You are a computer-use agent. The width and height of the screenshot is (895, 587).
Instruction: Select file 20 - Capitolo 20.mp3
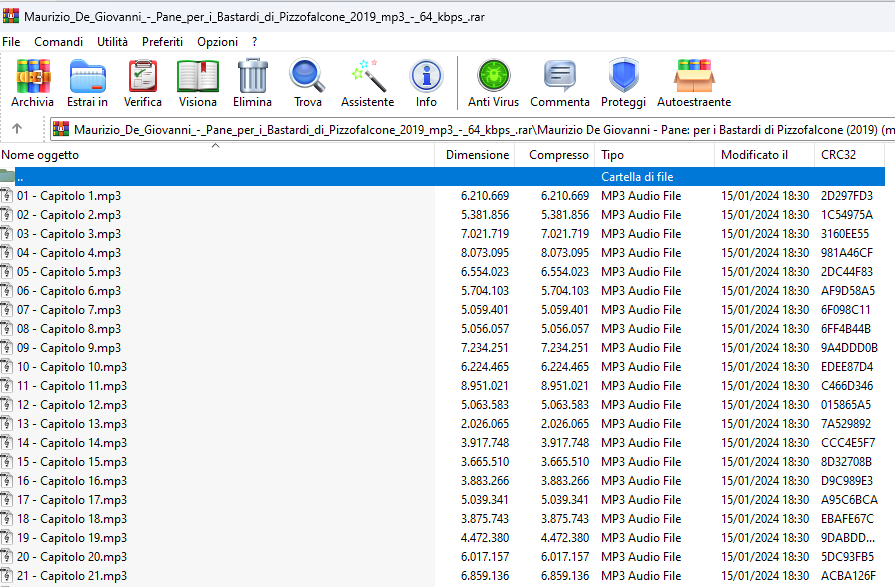click(442, 556)
